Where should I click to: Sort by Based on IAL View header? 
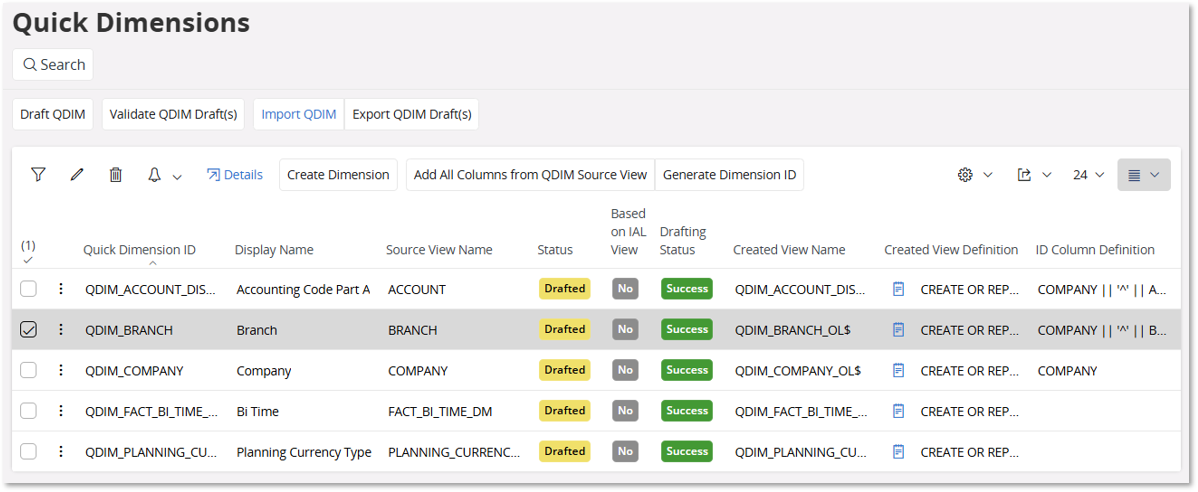[x=628, y=231]
